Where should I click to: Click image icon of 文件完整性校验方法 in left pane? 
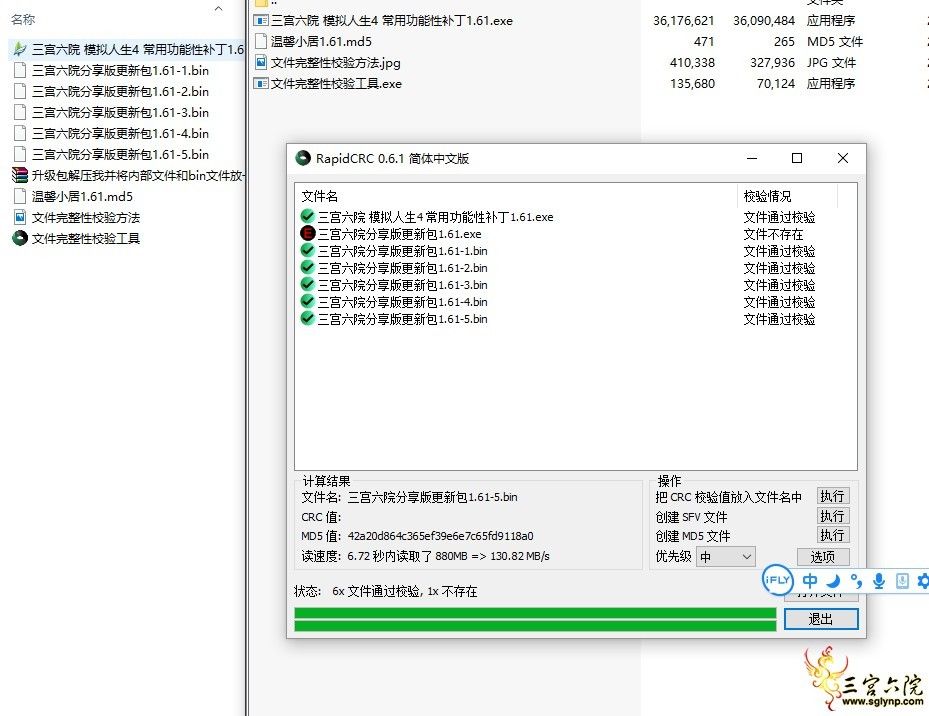point(20,218)
